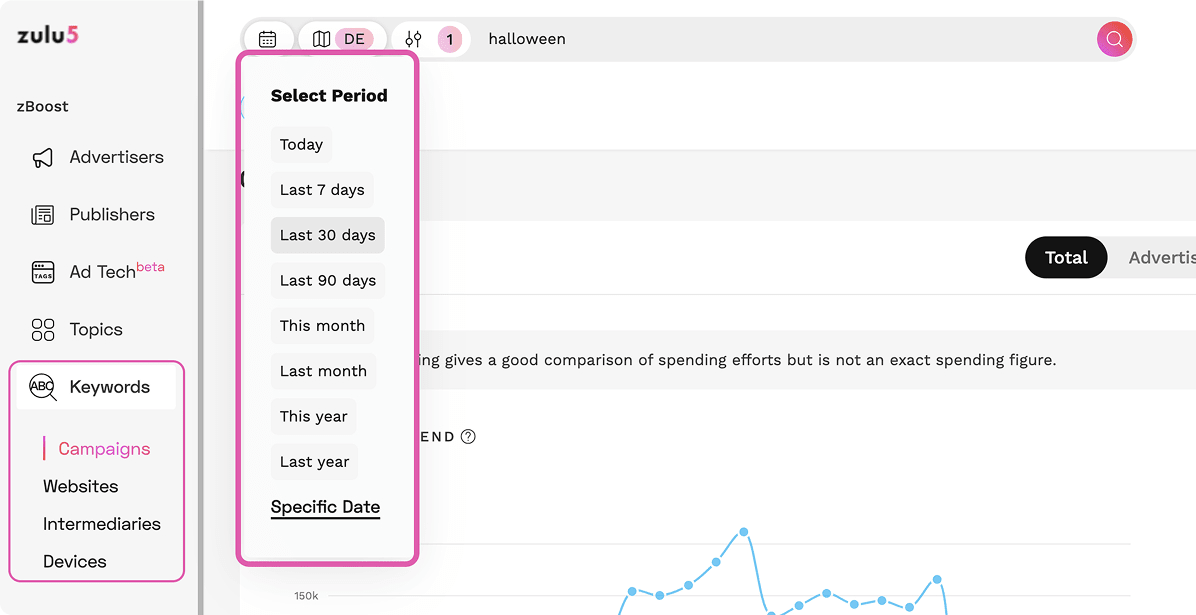Select Last 7 days period
This screenshot has height=615, width=1196.
click(322, 190)
